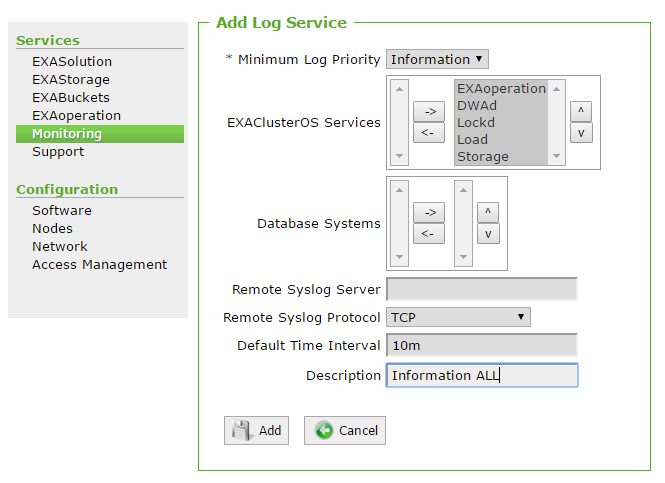Click the Default Time Interval field
Viewport: 665px width, 483px height.
pos(481,345)
